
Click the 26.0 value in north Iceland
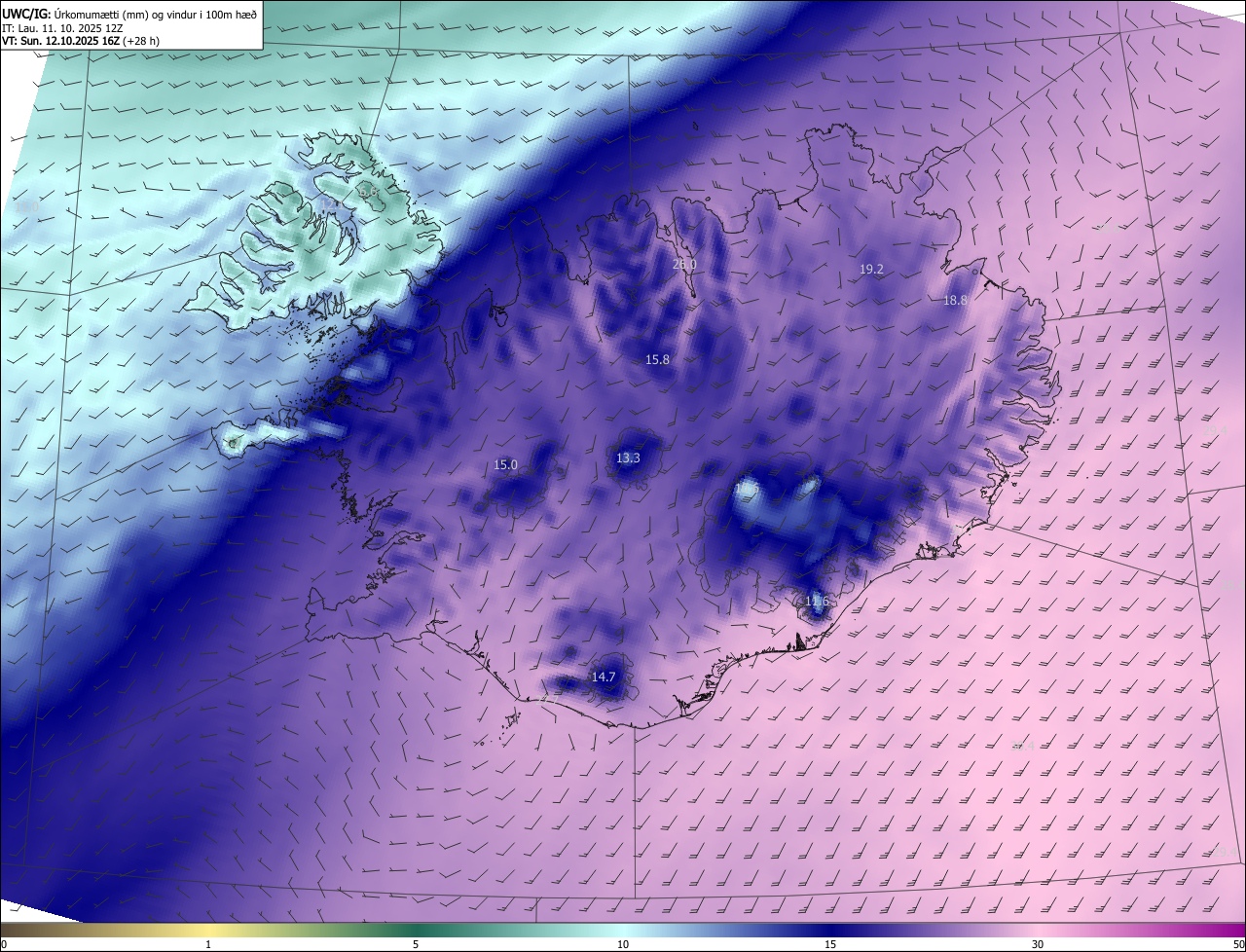(x=684, y=264)
